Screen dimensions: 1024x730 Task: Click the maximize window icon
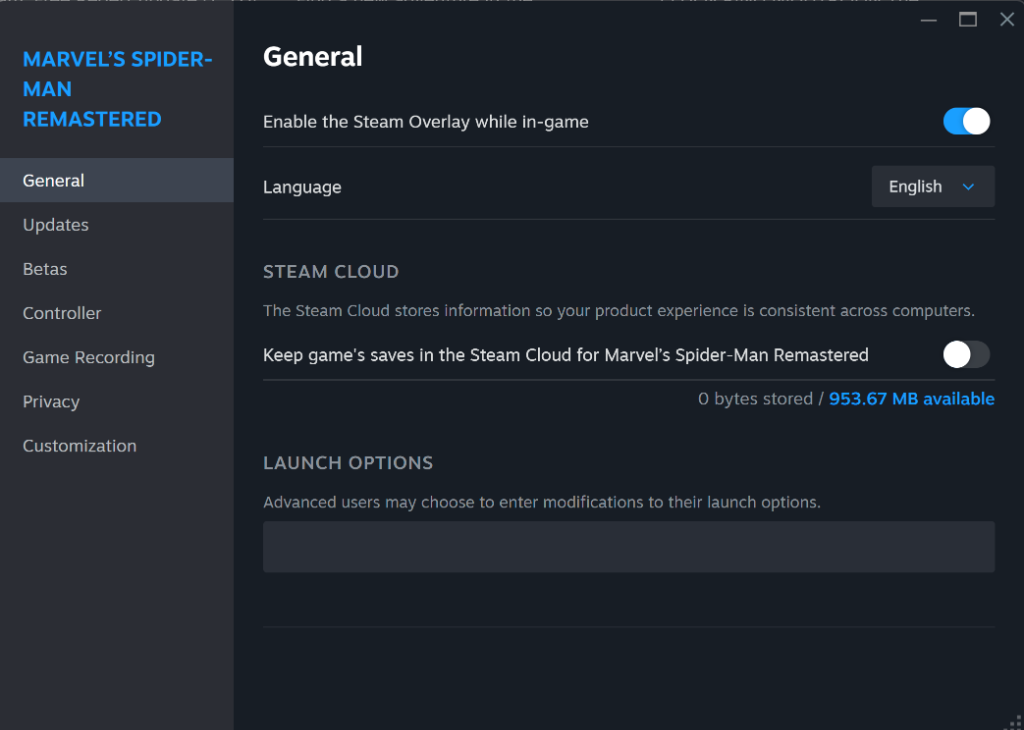click(x=965, y=19)
